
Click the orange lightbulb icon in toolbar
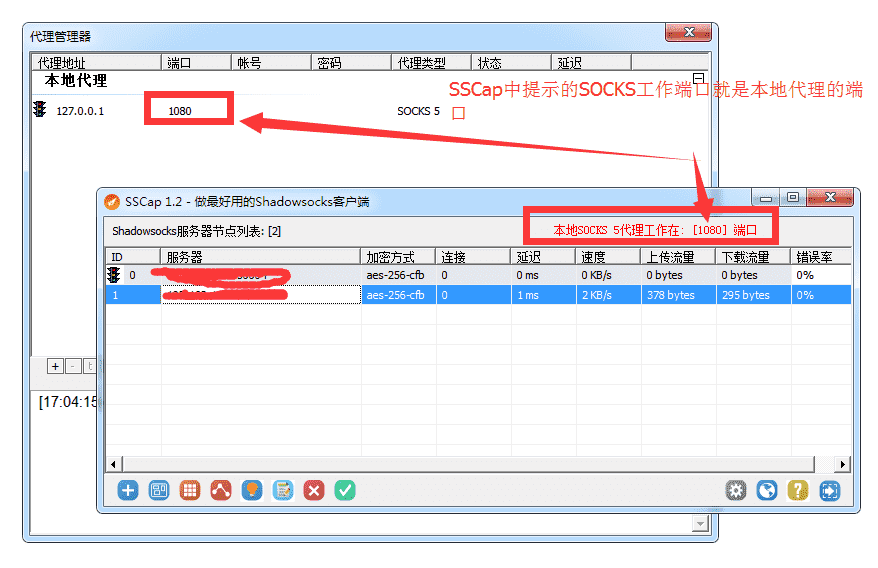point(252,490)
